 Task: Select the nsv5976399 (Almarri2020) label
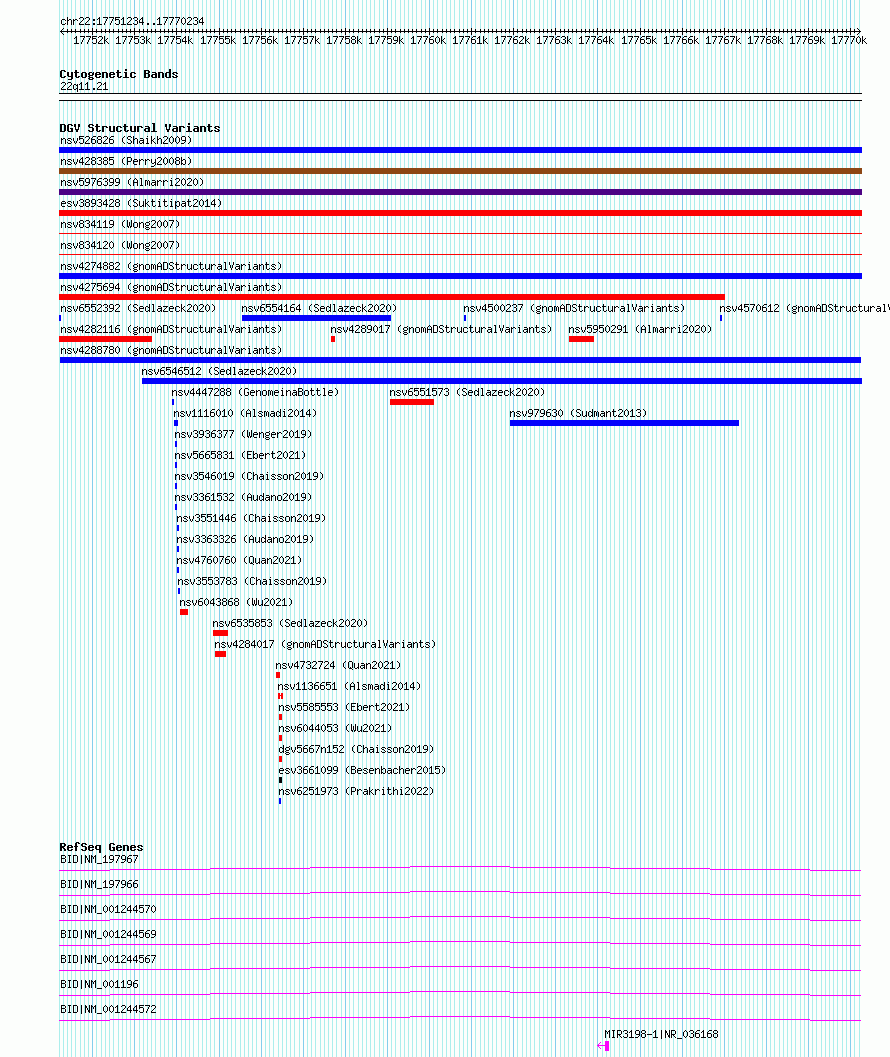tap(132, 182)
